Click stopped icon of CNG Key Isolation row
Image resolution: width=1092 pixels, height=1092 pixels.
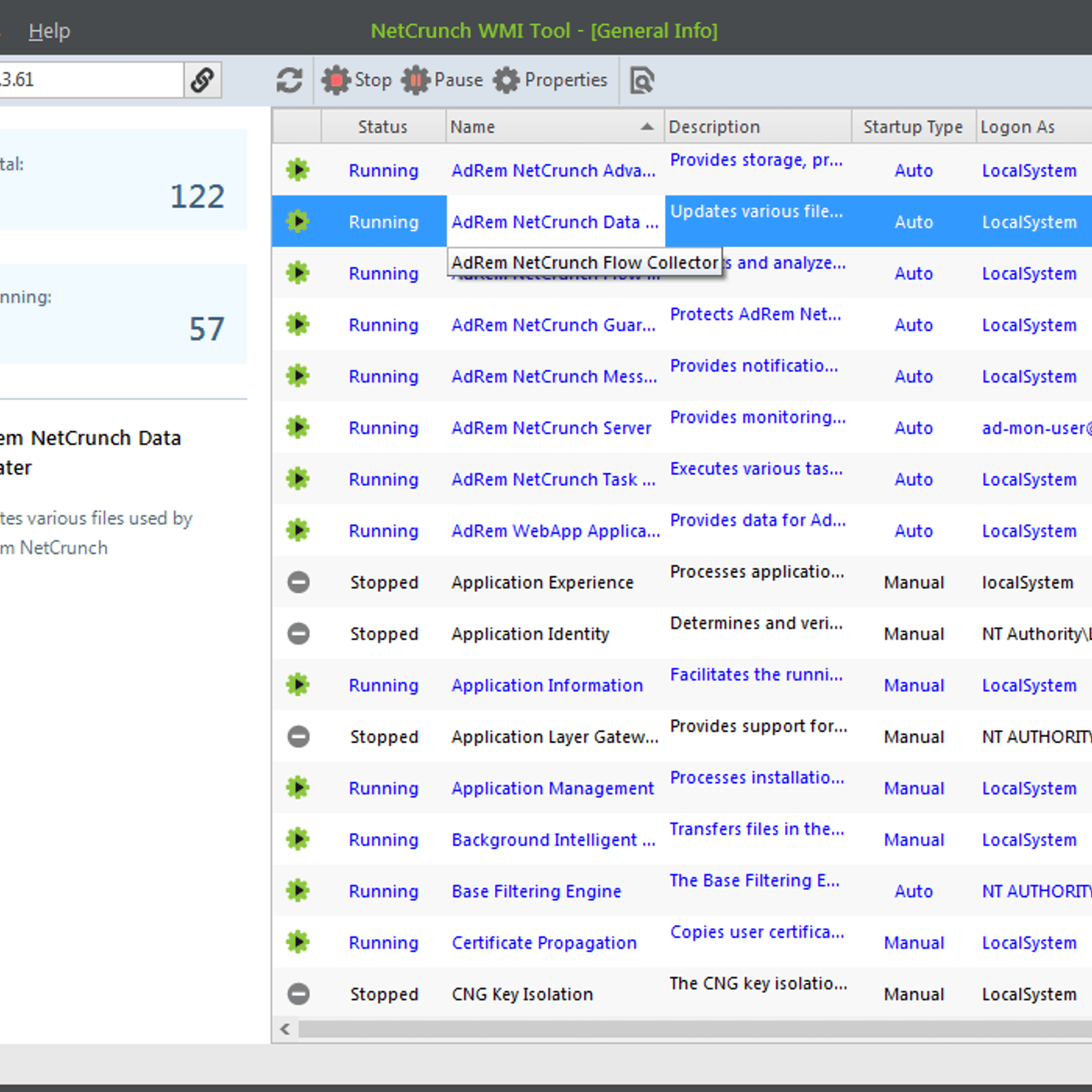click(298, 994)
